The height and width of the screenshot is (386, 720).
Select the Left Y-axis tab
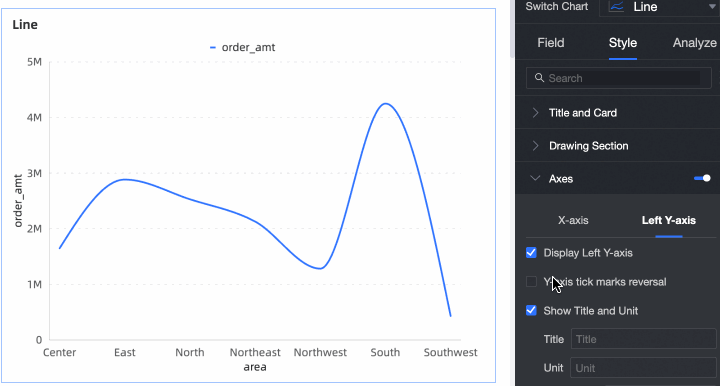tap(669, 220)
